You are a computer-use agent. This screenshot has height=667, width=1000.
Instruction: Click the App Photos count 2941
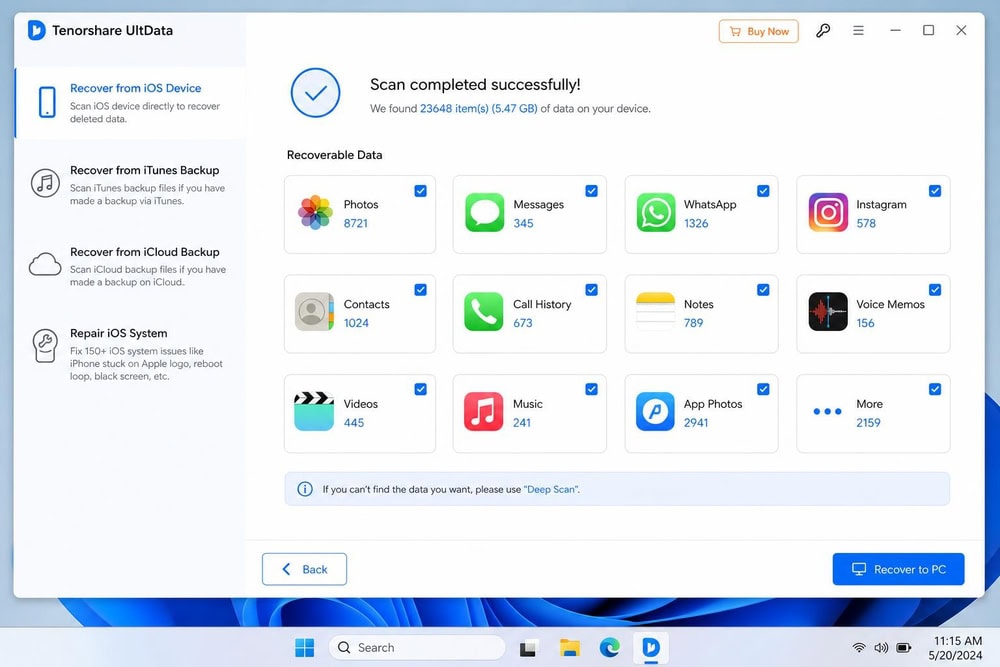point(696,423)
